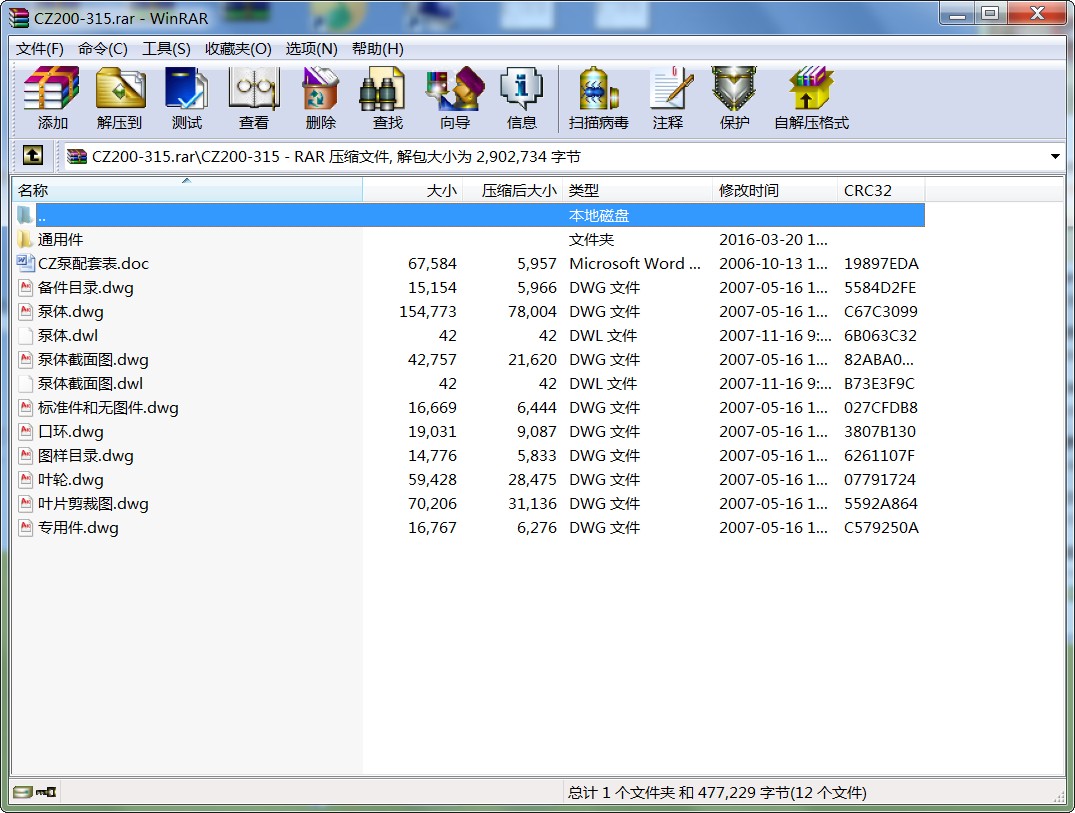Go up one folder level button
The height and width of the screenshot is (813, 1075).
pos(33,156)
